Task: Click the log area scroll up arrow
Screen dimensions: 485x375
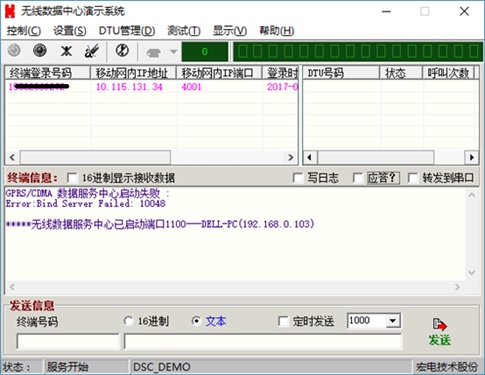Action: pos(472,195)
